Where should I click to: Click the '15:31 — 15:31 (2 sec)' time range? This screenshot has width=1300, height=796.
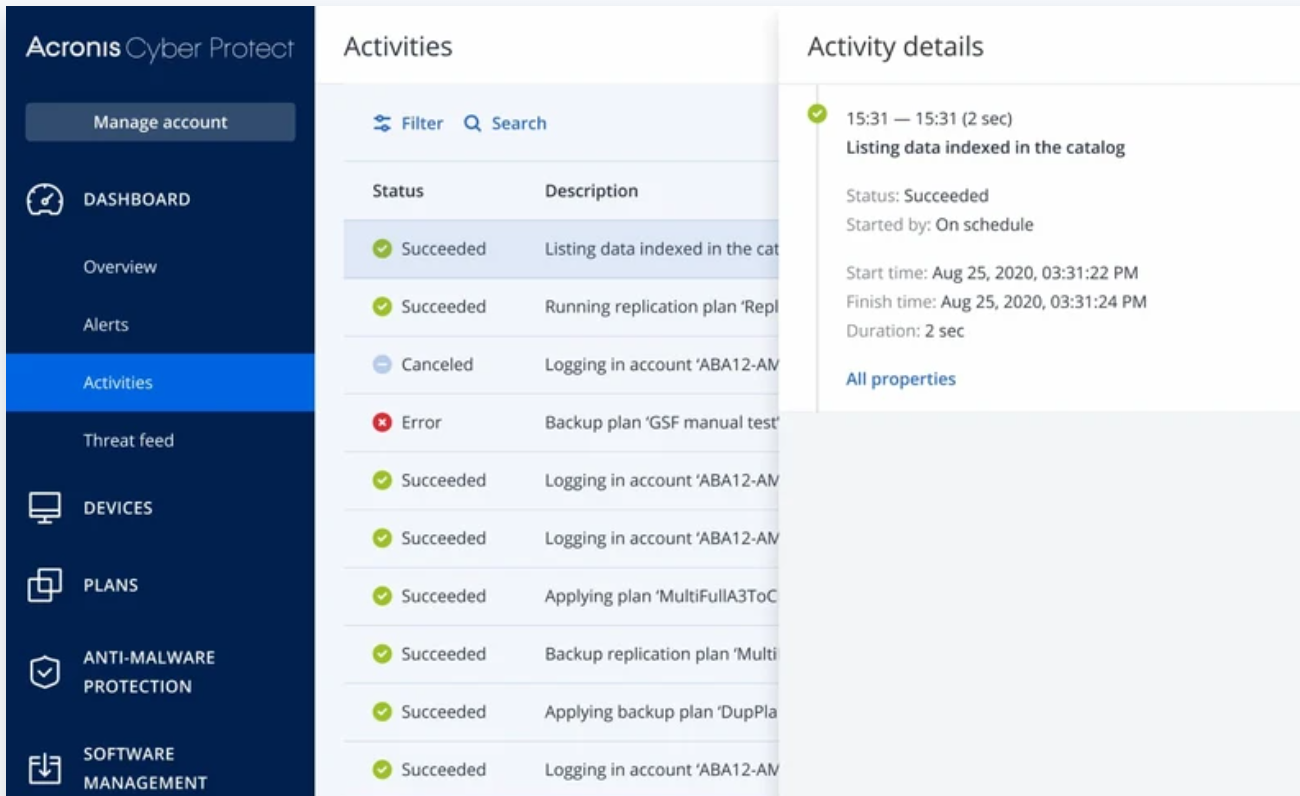929,119
